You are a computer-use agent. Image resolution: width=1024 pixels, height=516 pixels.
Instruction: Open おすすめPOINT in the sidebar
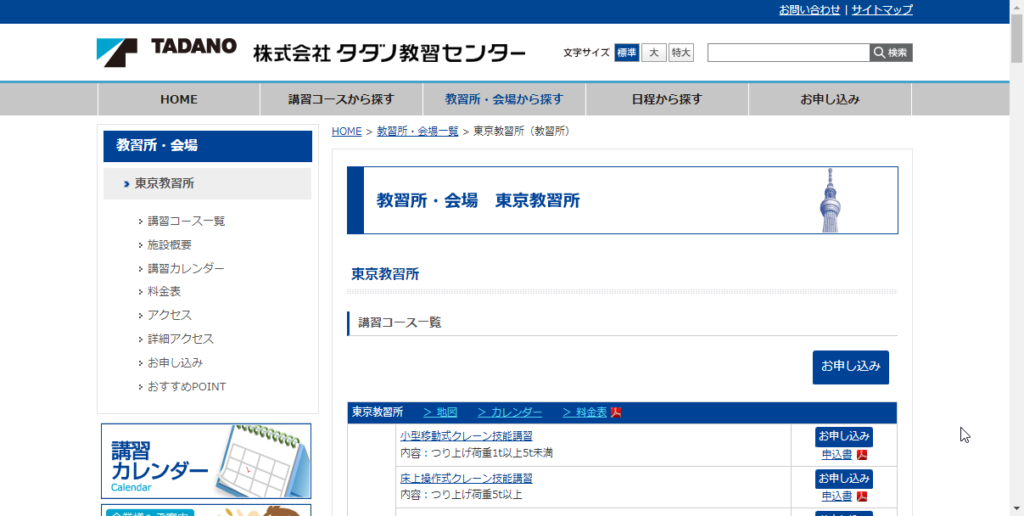pyautogui.click(x=186, y=387)
